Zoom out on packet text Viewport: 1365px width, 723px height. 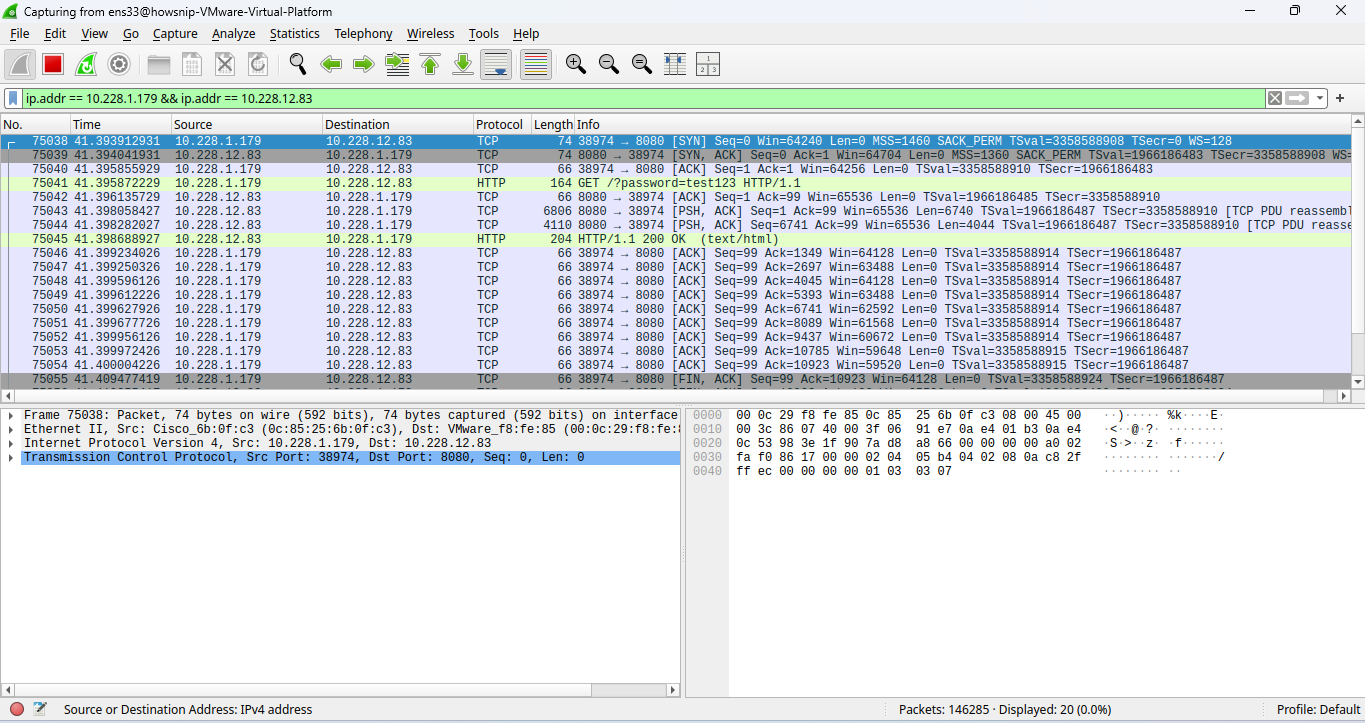(x=609, y=64)
